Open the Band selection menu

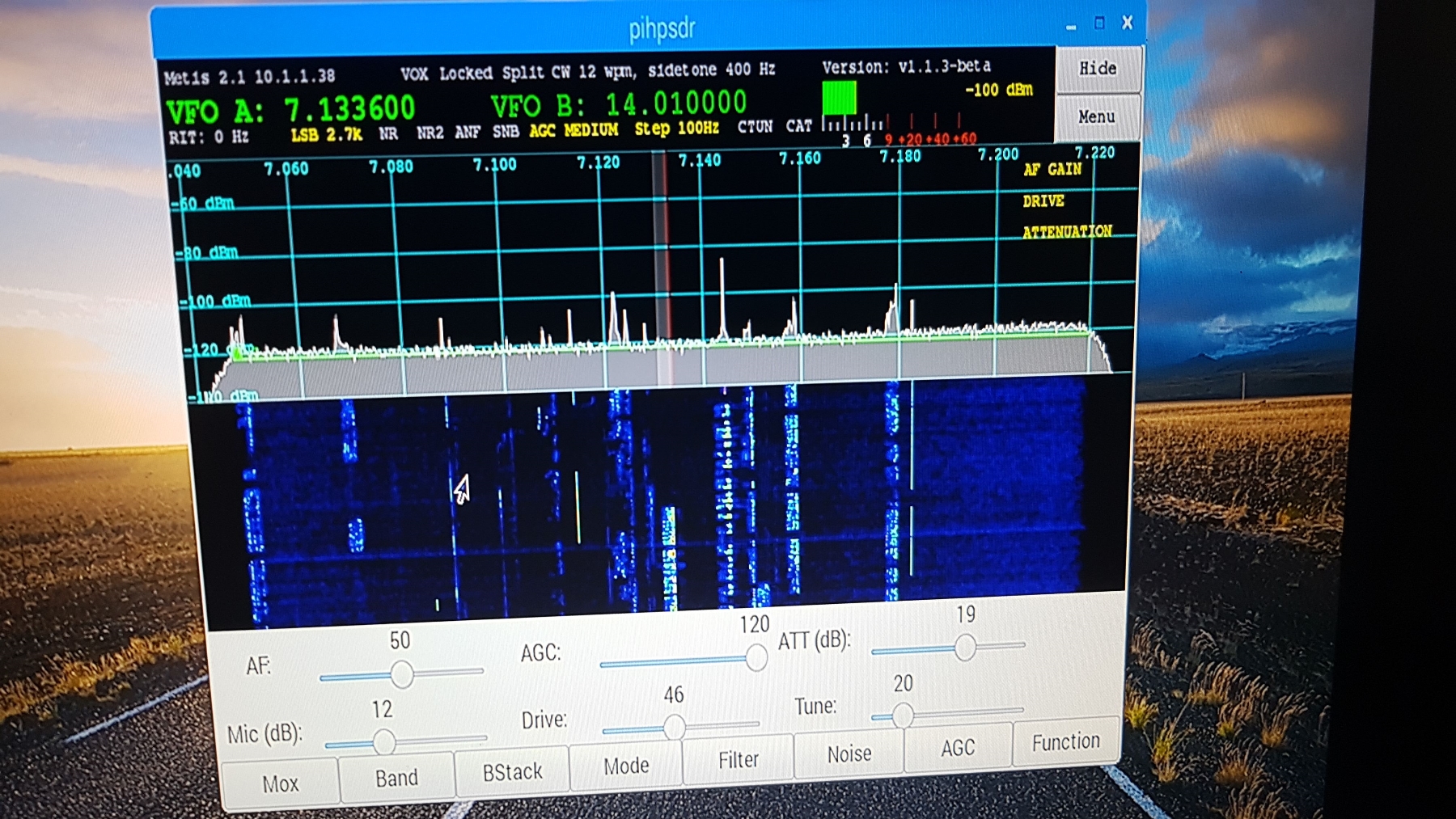pyautogui.click(x=397, y=777)
